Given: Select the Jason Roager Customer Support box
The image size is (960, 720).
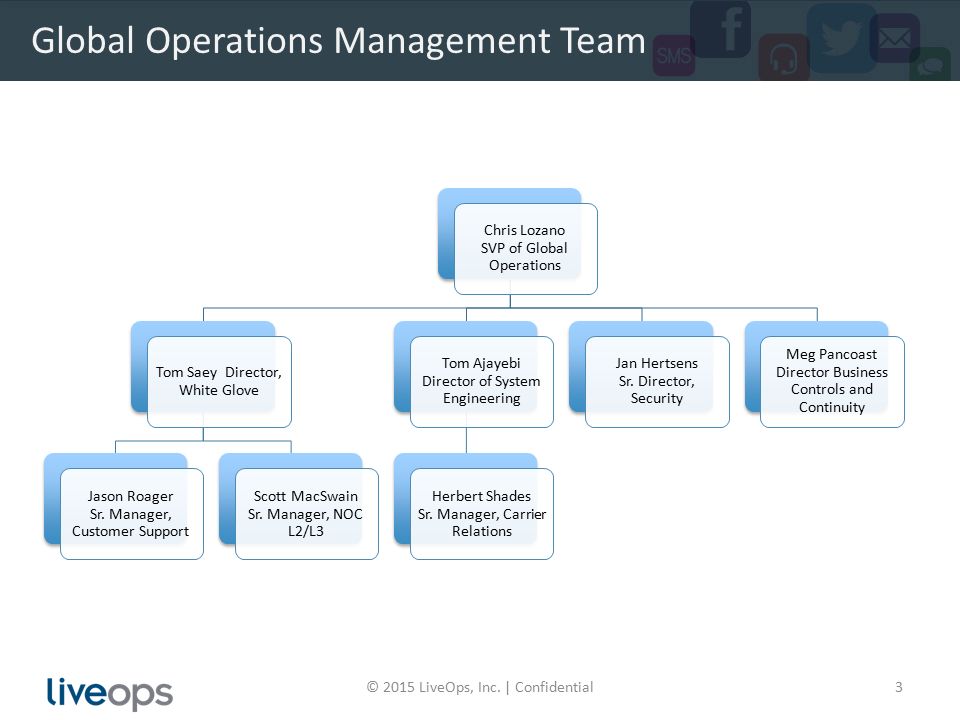Looking at the screenshot, I should tap(132, 514).
